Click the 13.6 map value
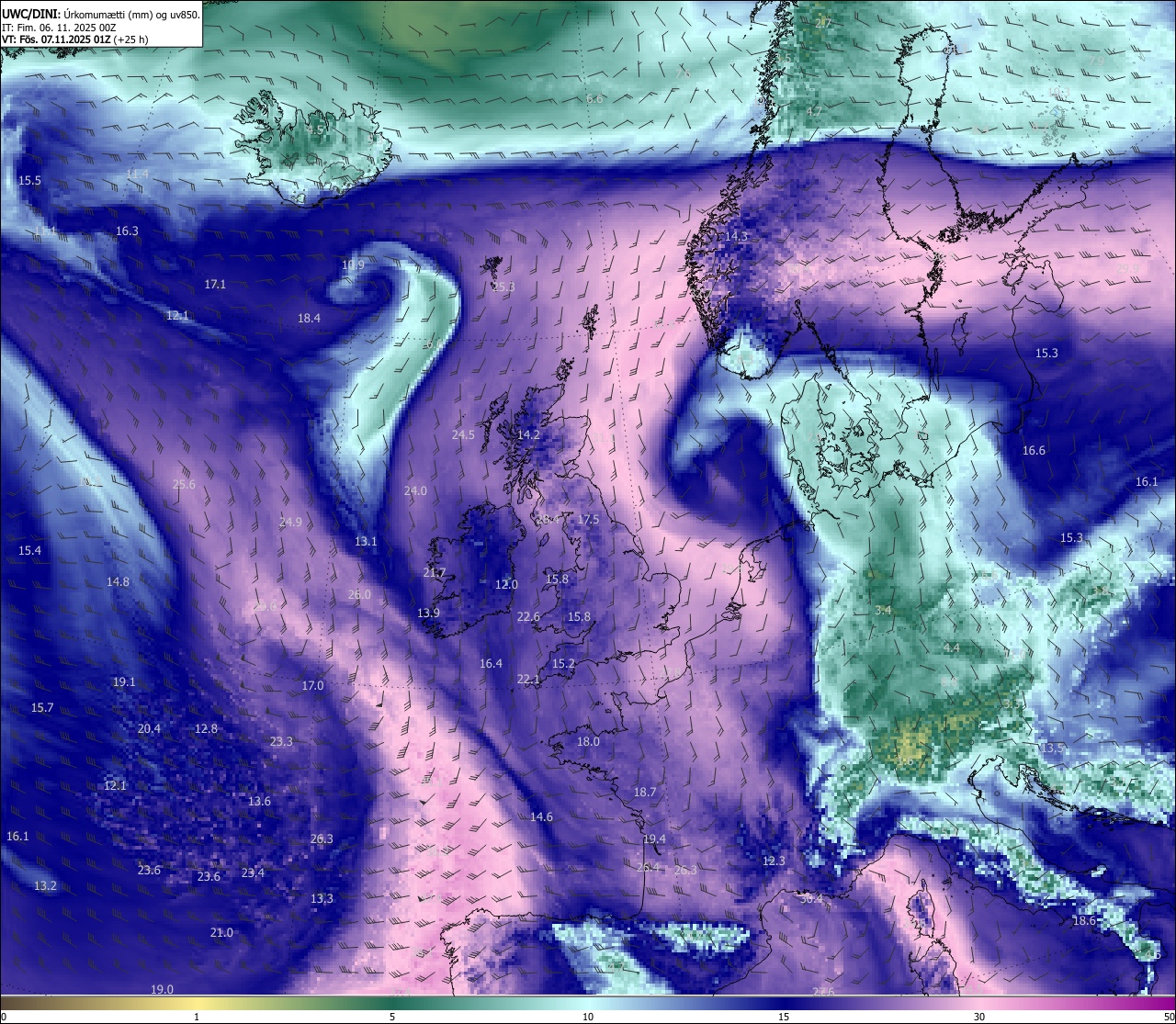The width and height of the screenshot is (1176, 1024). [x=259, y=801]
